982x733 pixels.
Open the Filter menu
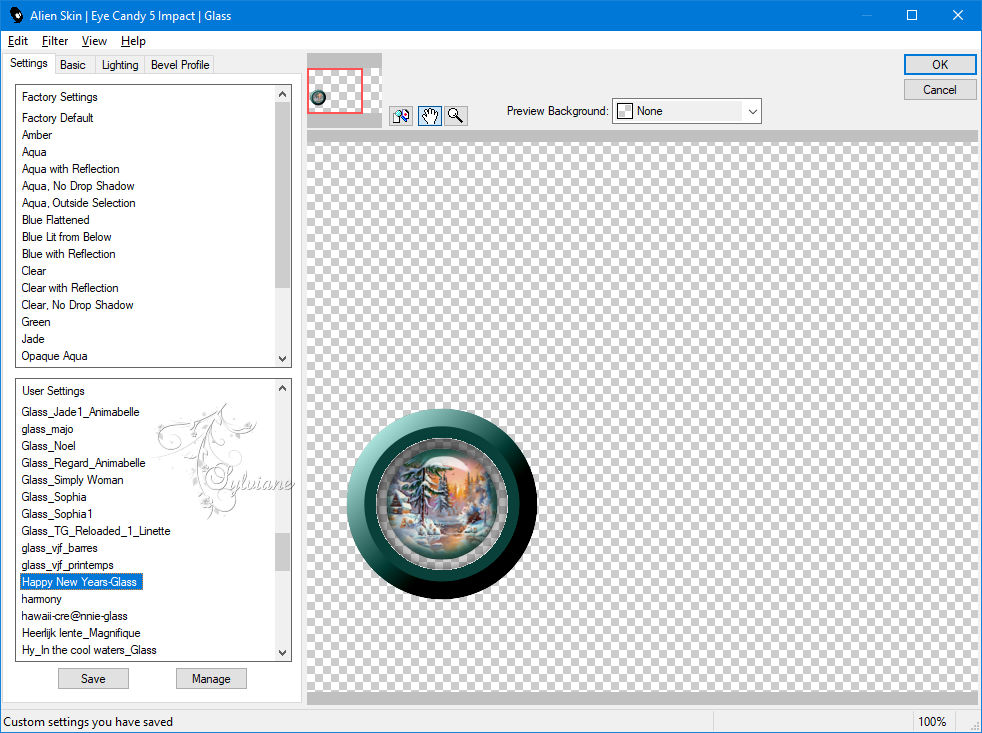coord(54,41)
